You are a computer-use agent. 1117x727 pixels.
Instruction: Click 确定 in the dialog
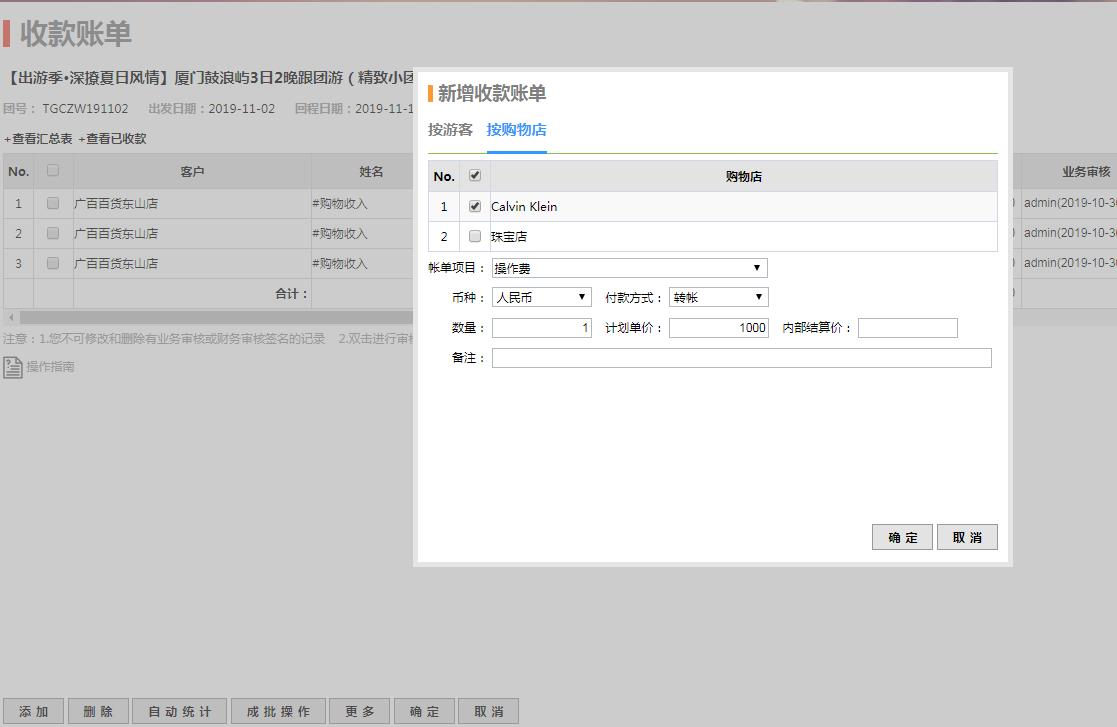point(902,537)
